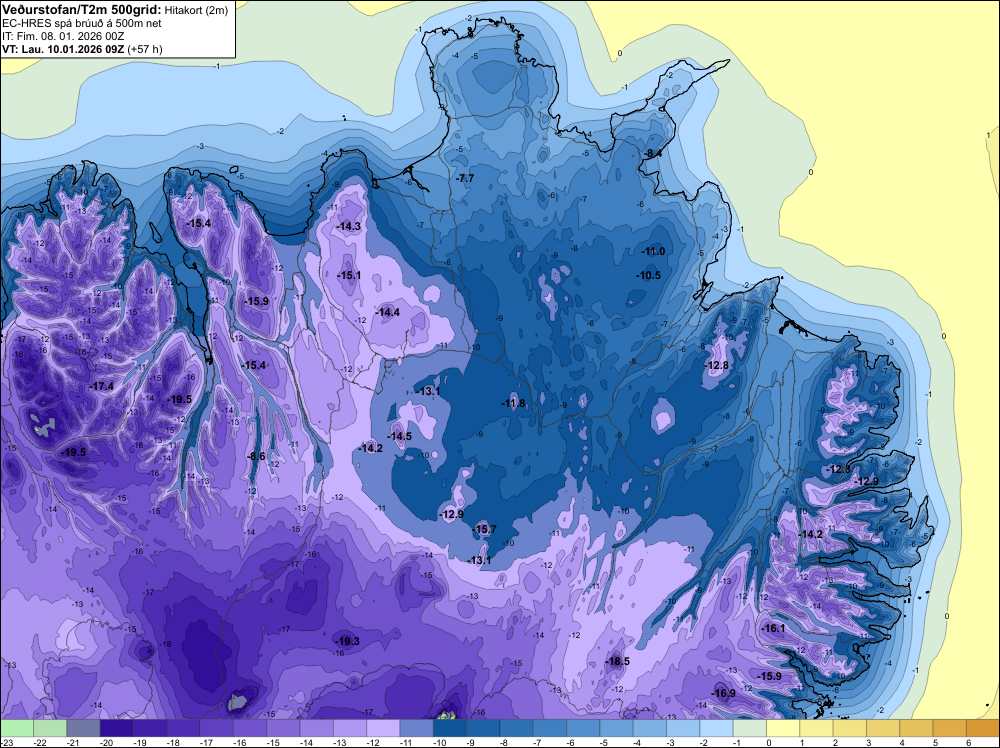The height and width of the screenshot is (748, 1000).
Task: Select the temperature value -18.5
Action: click(617, 661)
